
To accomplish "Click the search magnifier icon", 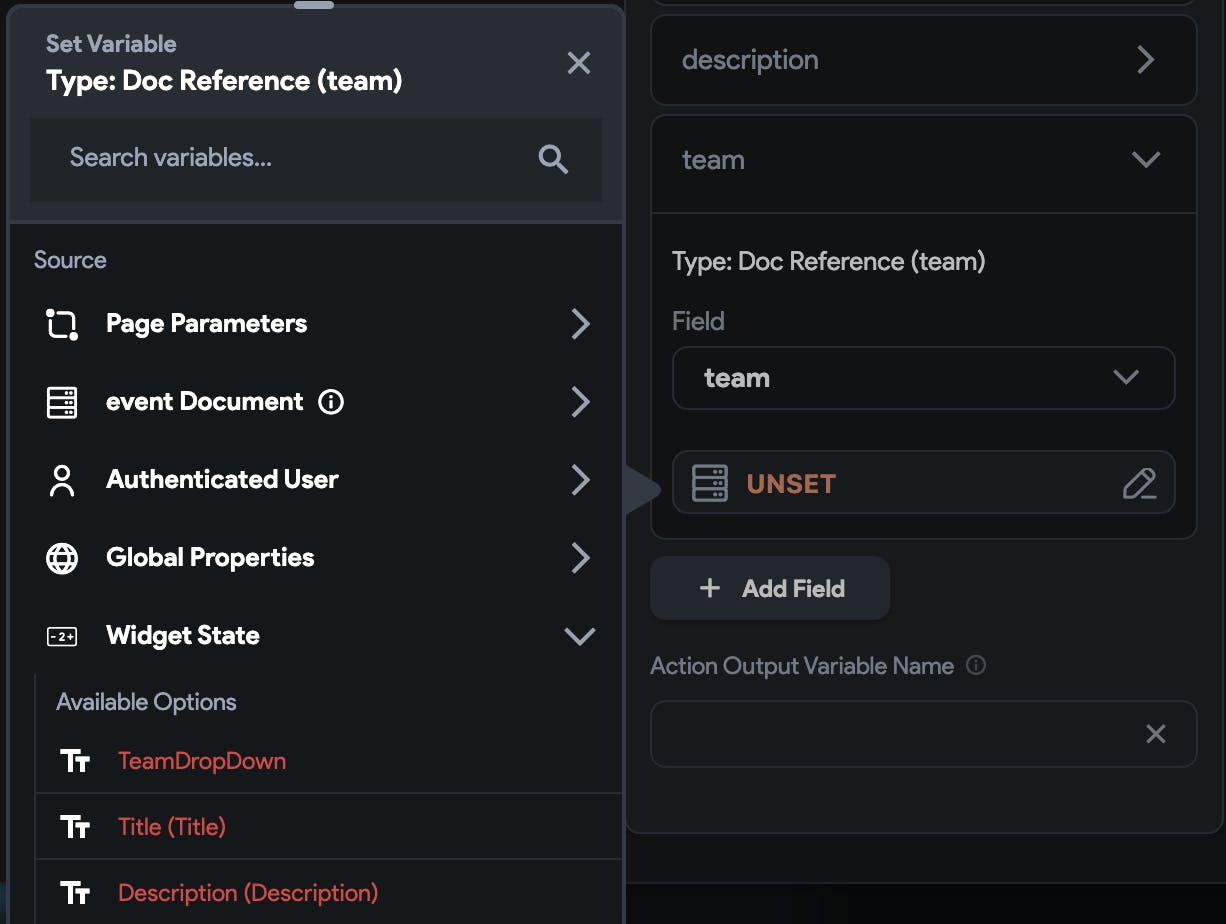I will [553, 159].
